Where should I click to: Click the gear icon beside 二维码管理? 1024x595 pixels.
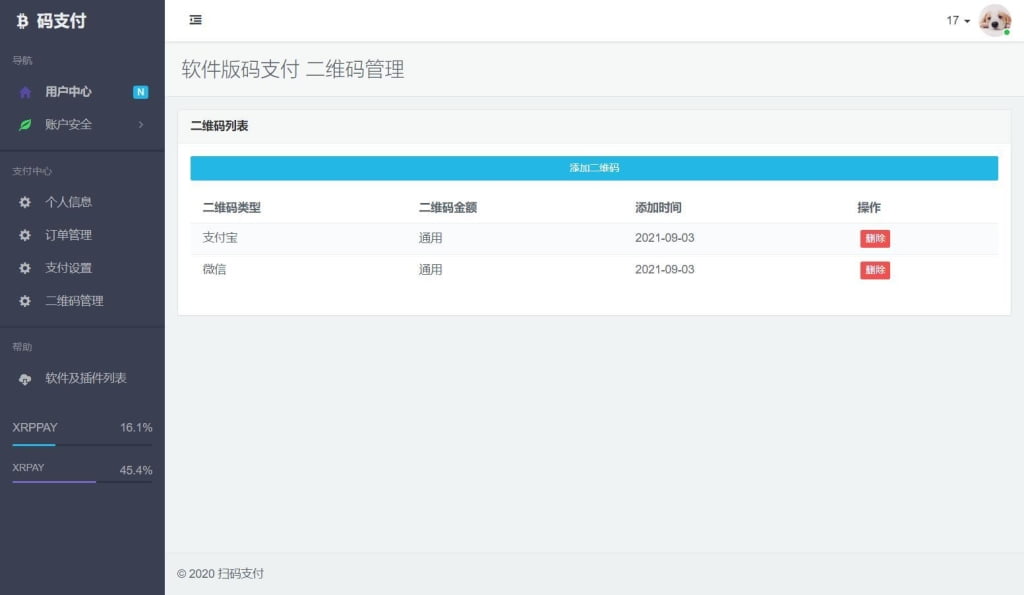(25, 301)
